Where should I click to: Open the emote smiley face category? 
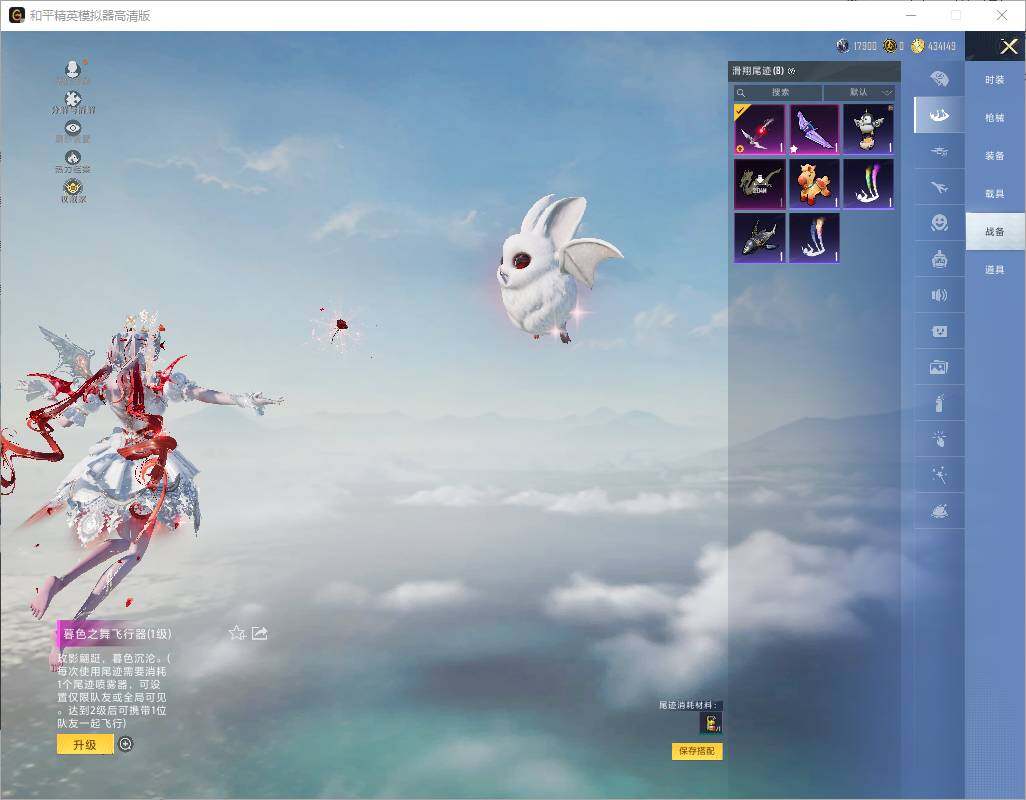click(x=940, y=223)
